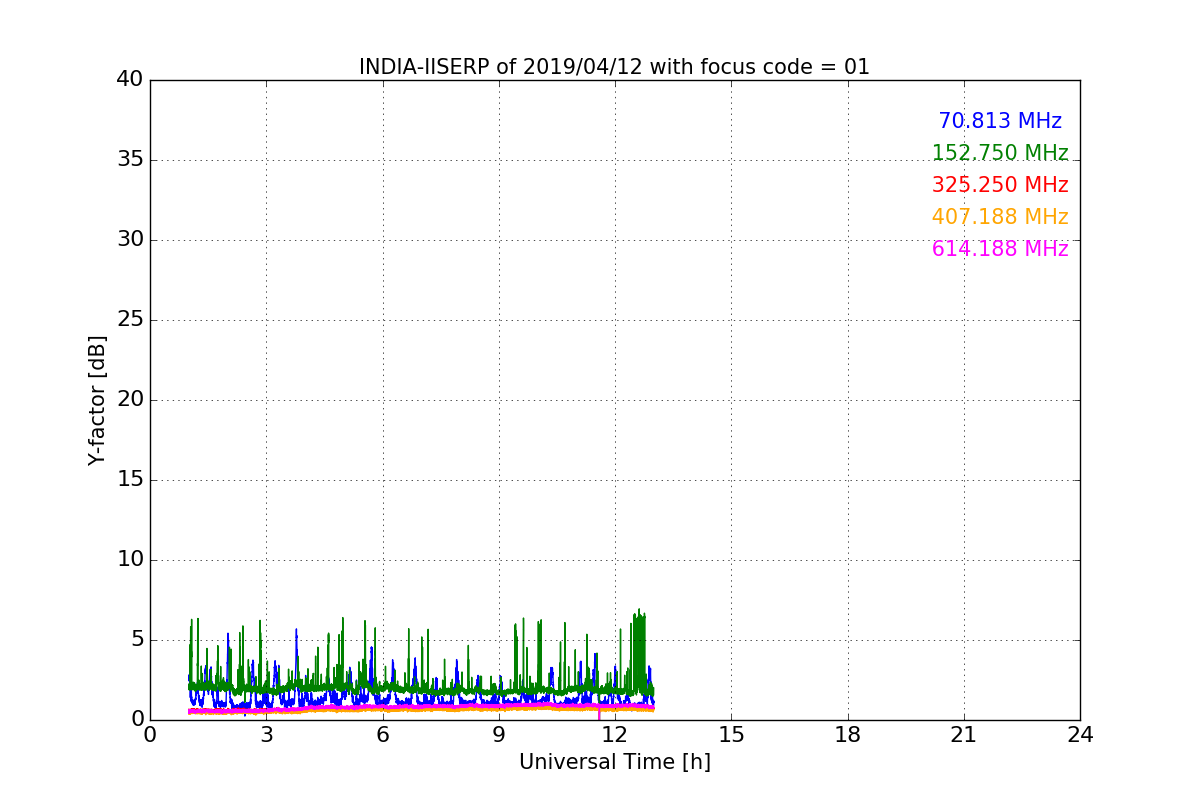Select the 407.188 MHz legend label
The height and width of the screenshot is (800, 1200).
1000,217
